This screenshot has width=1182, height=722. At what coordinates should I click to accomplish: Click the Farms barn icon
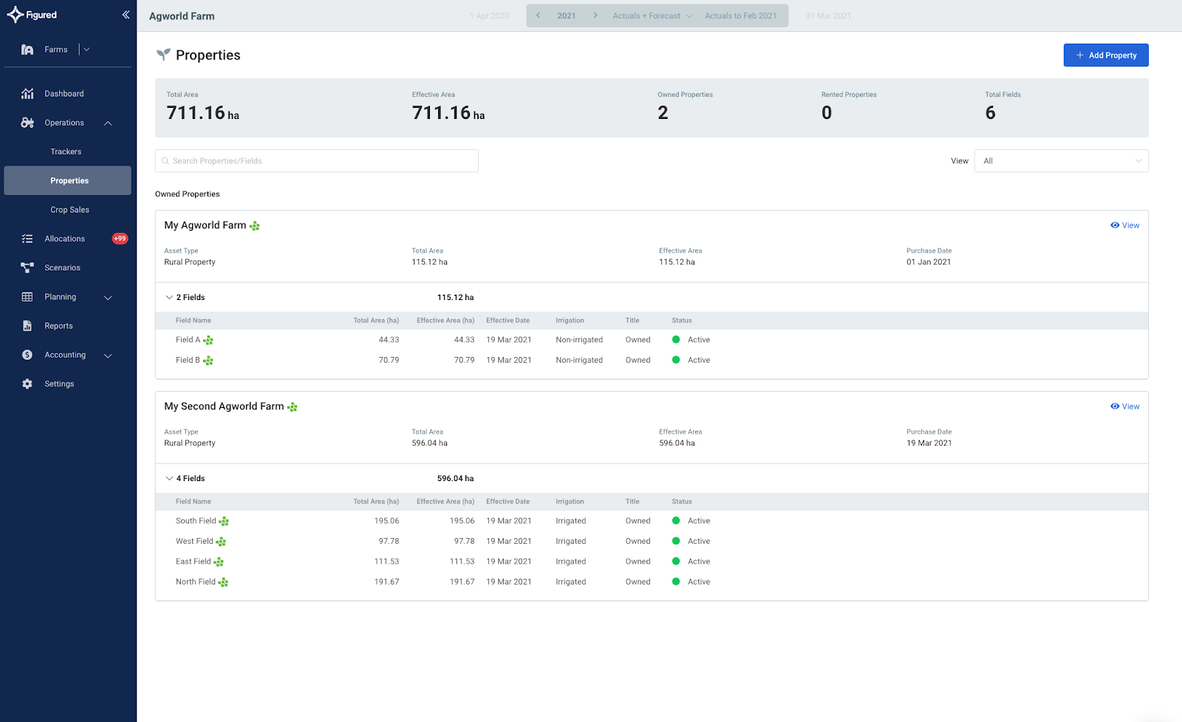pos(27,50)
